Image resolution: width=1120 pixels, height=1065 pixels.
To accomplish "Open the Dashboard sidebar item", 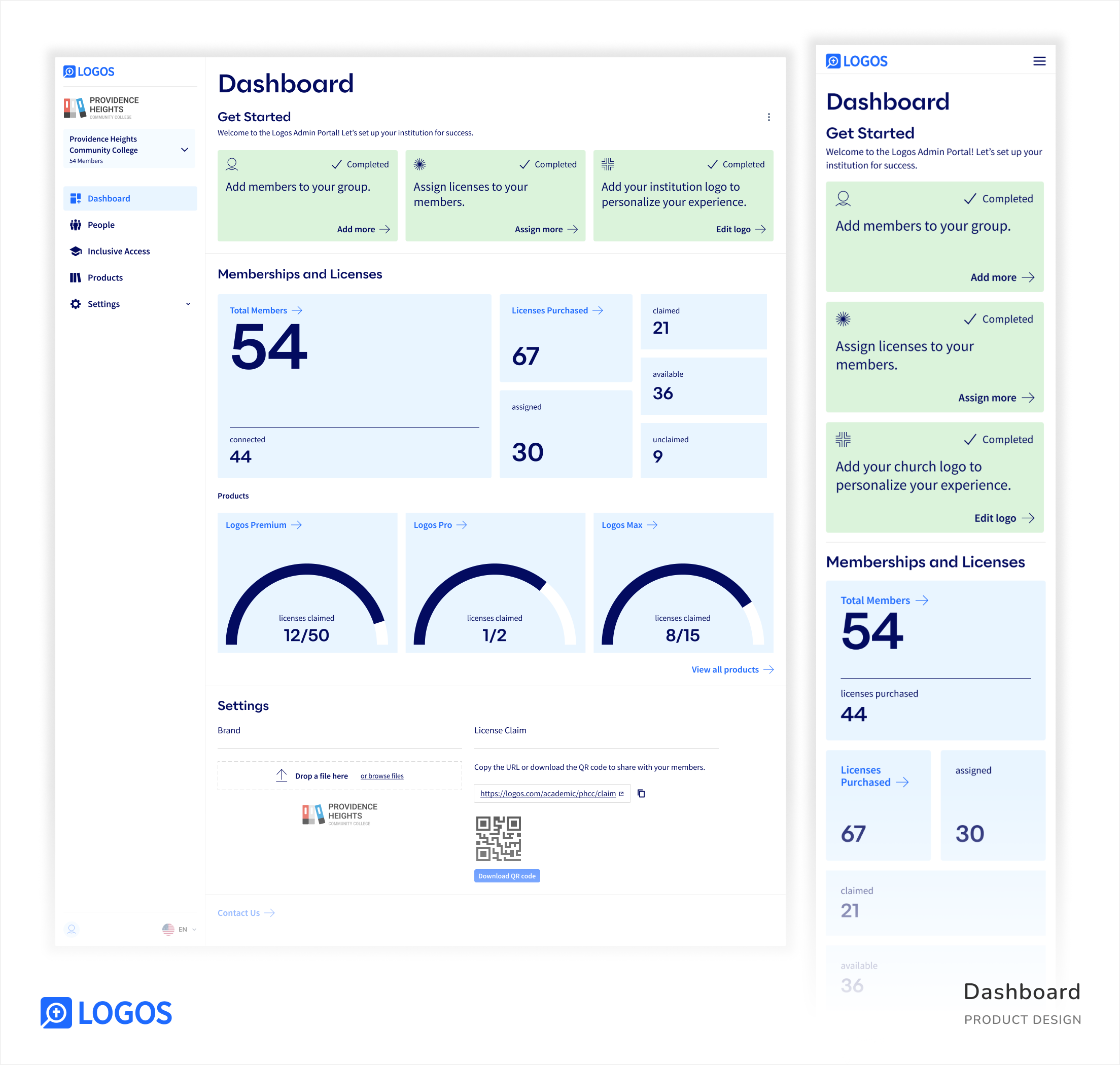I will tap(130, 198).
